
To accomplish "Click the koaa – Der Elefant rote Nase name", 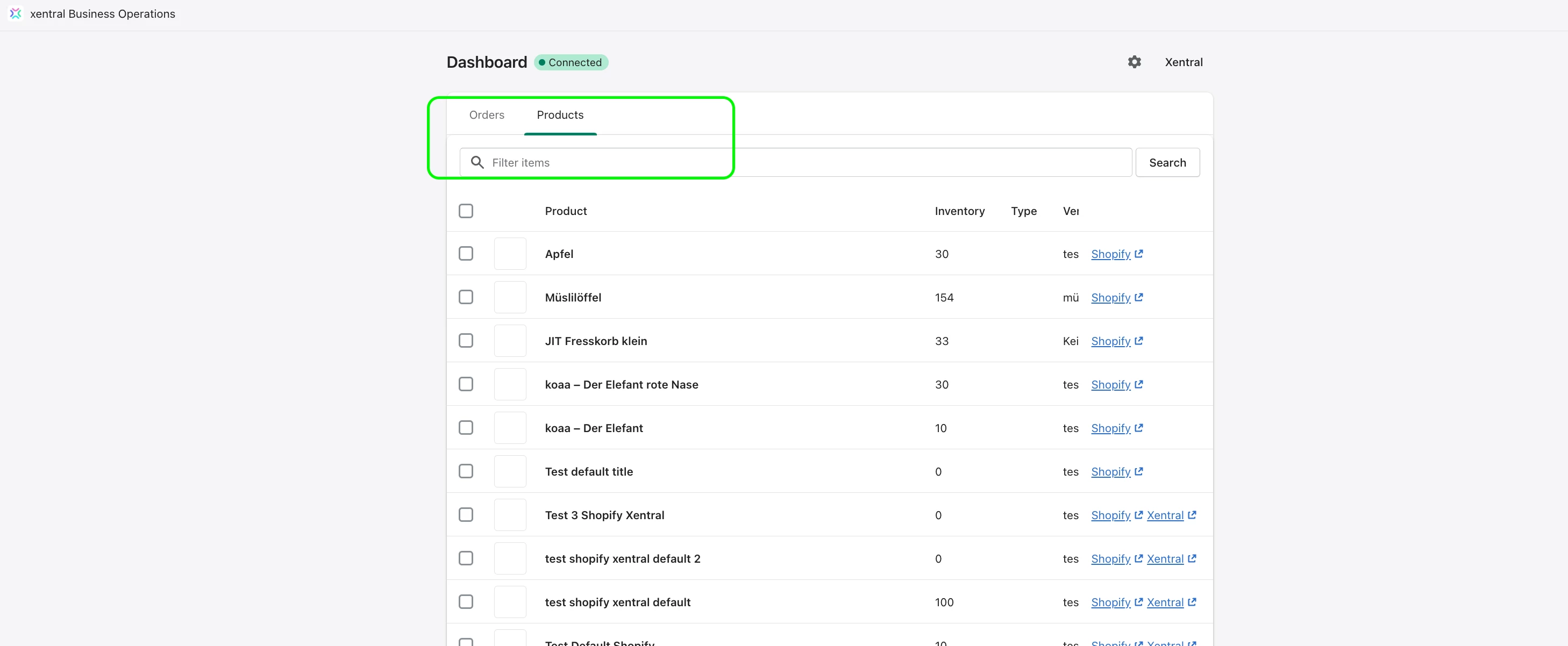I will pyautogui.click(x=622, y=384).
